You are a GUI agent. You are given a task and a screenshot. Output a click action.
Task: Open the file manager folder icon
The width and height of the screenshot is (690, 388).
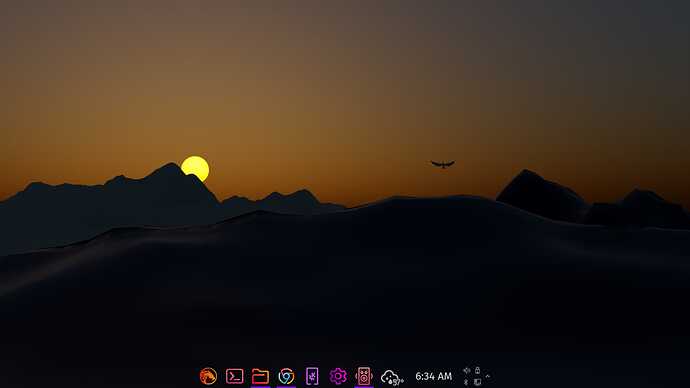pyautogui.click(x=260, y=377)
